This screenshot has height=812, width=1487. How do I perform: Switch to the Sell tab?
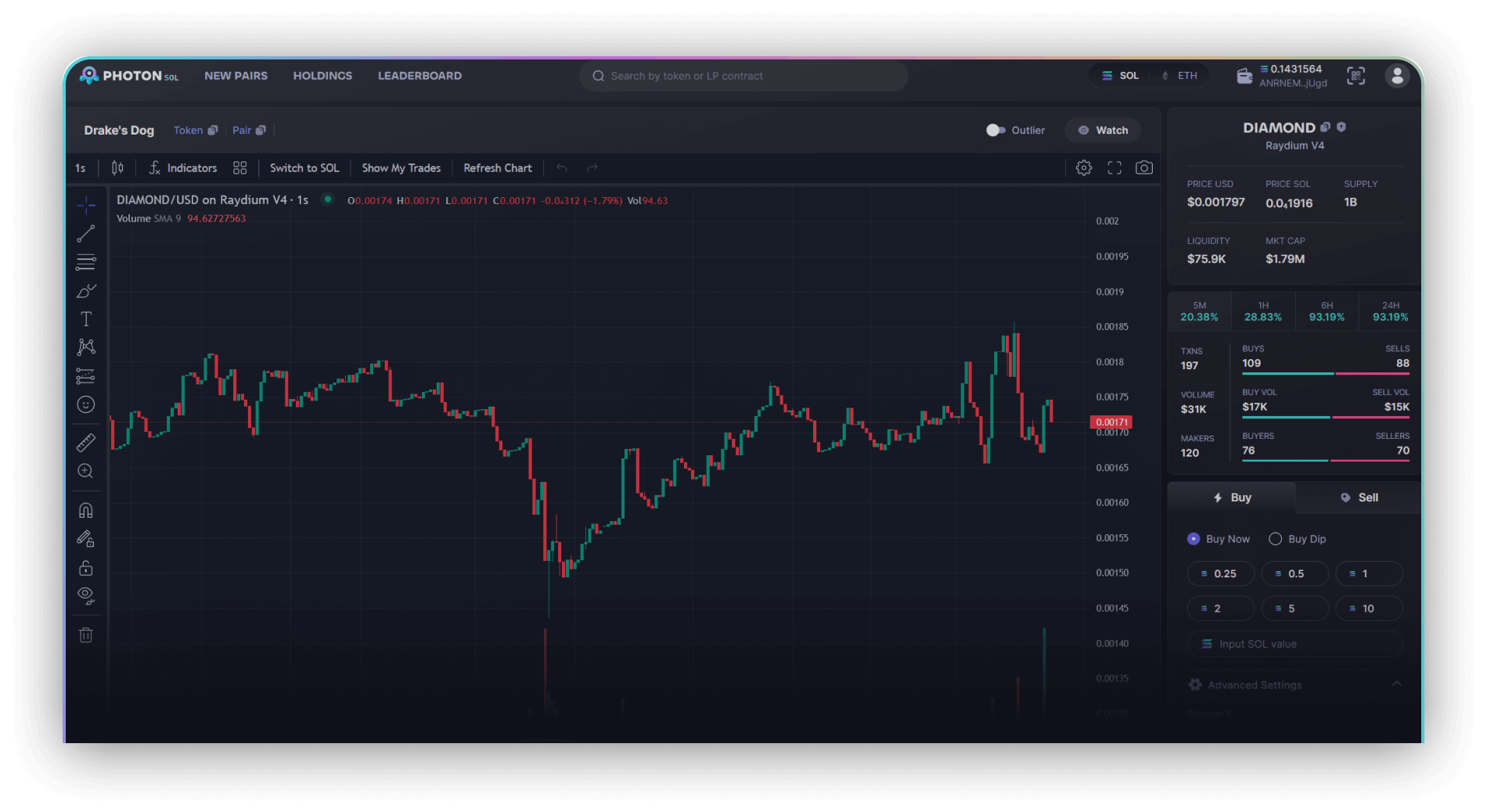1359,498
